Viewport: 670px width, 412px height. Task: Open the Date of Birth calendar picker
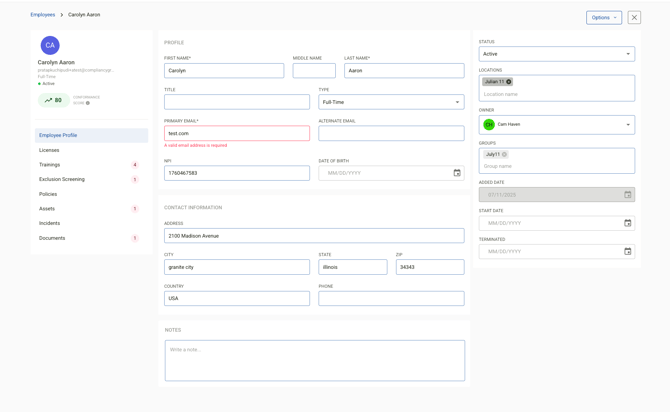[x=457, y=173]
